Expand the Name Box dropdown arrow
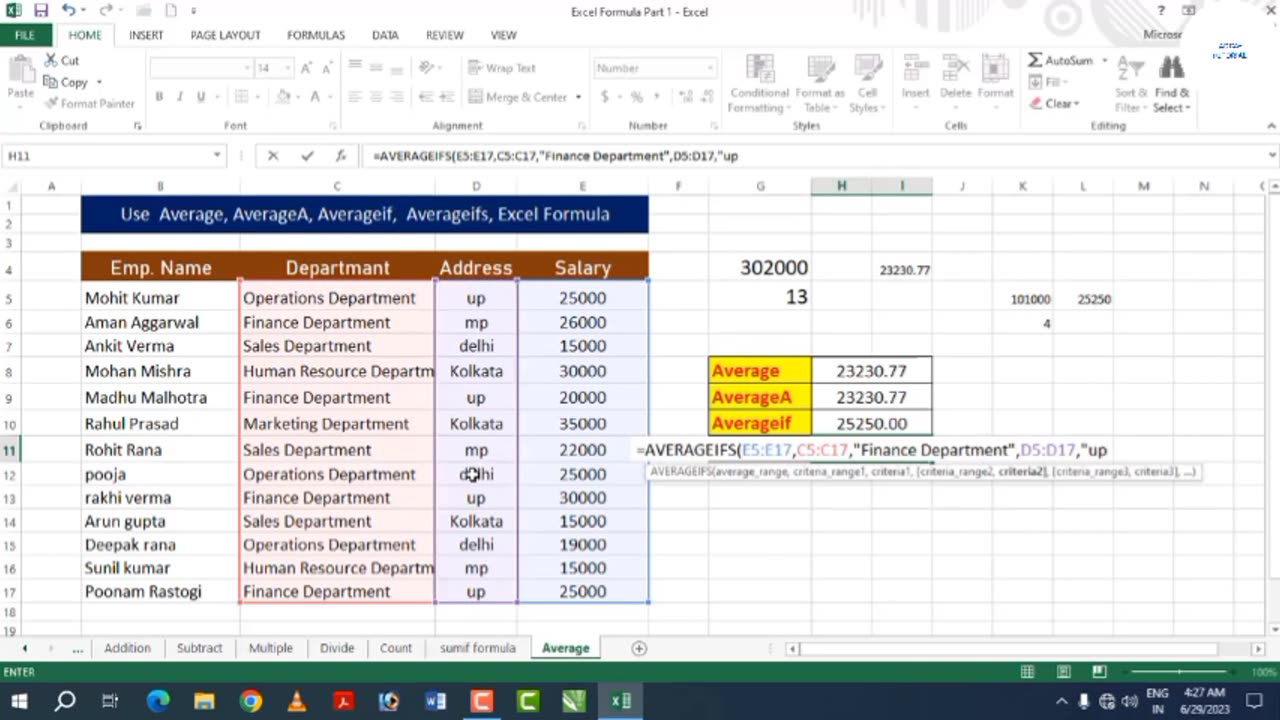1280x720 pixels. [x=217, y=156]
